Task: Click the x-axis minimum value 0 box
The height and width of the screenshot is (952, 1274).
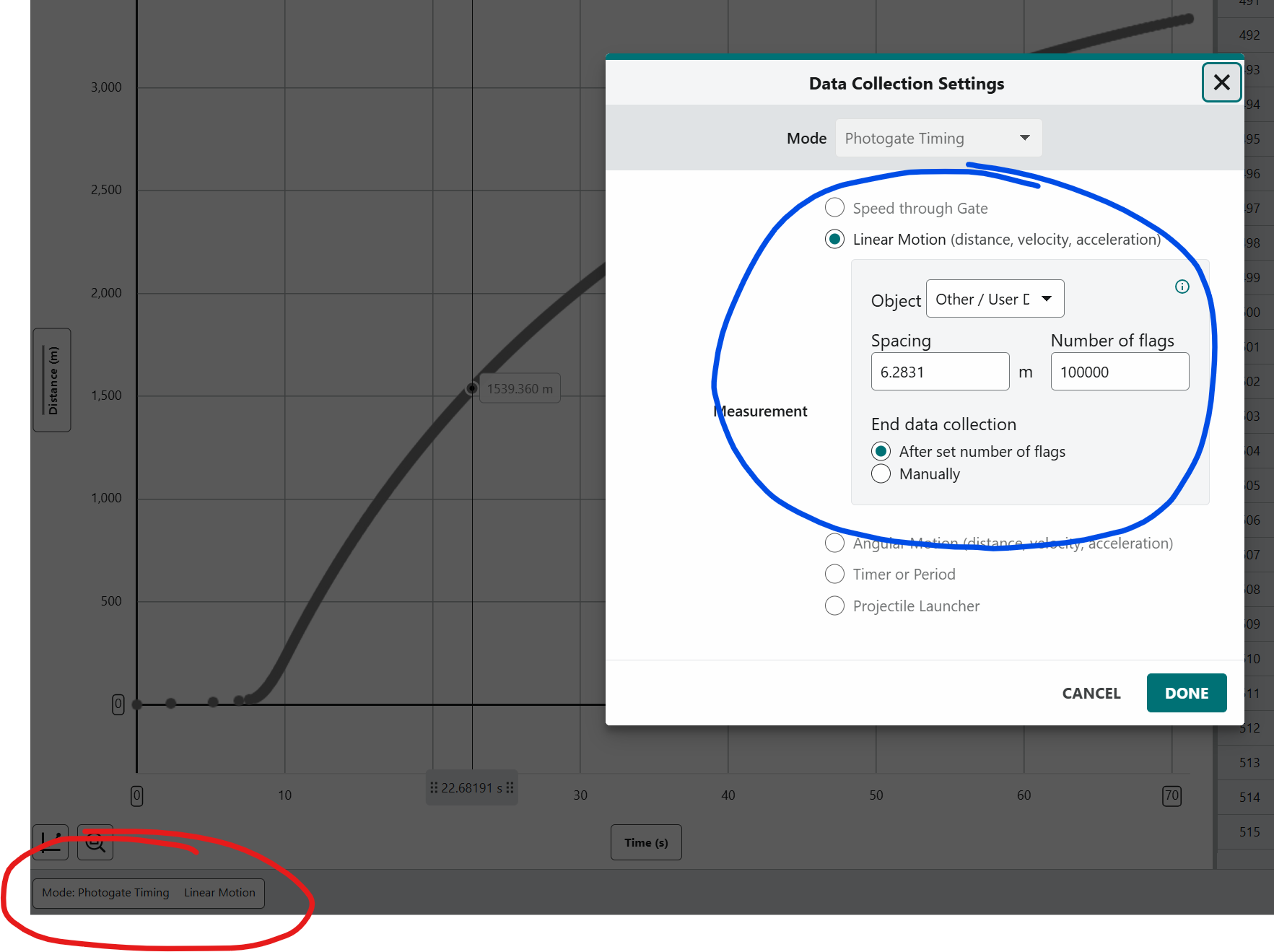Action: pyautogui.click(x=136, y=795)
